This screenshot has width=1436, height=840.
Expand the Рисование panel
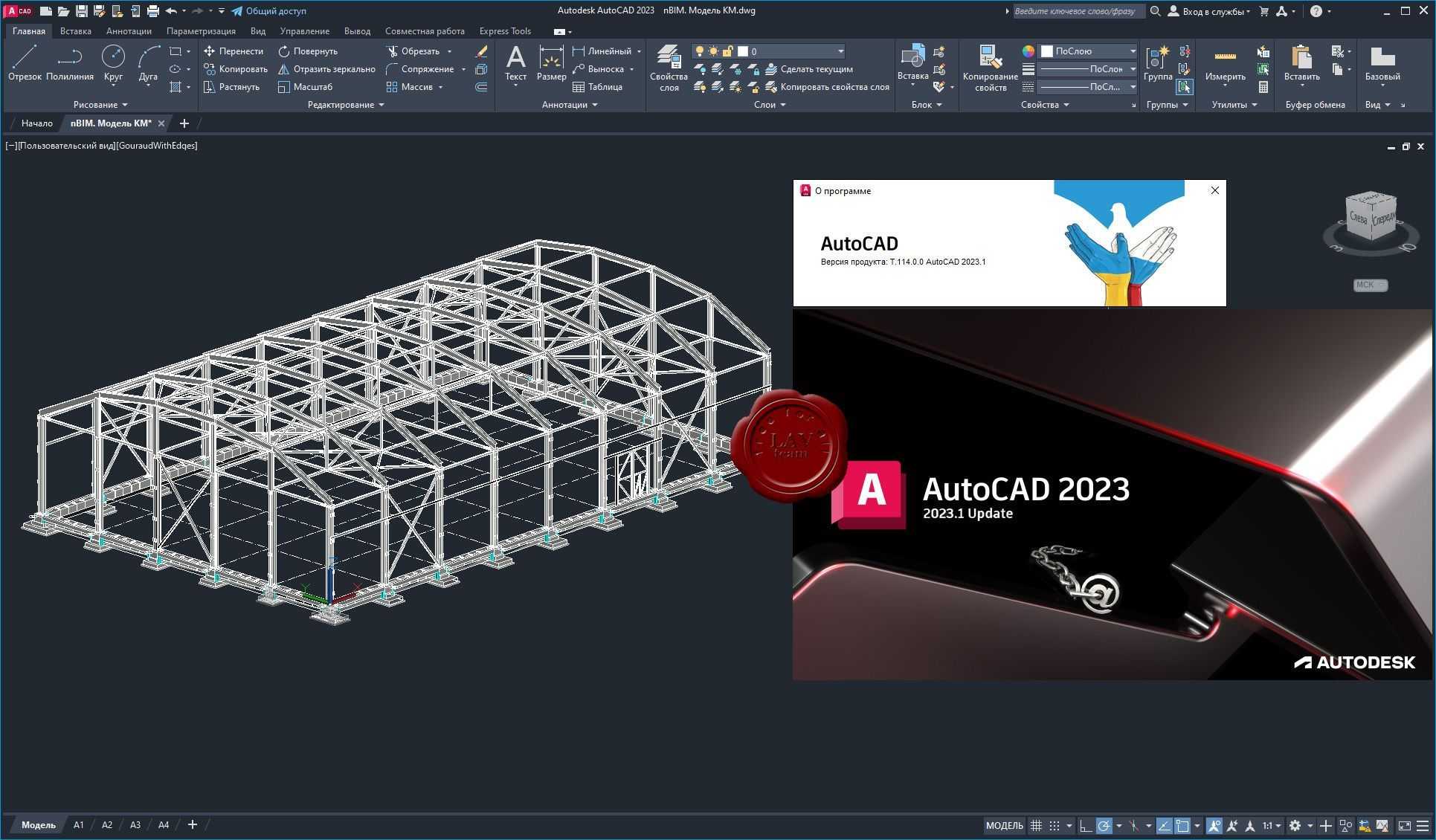[x=100, y=105]
